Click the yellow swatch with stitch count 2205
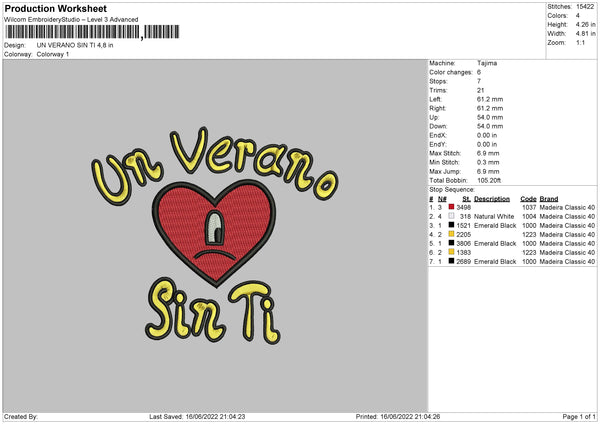The height and width of the screenshot is (424, 600). click(452, 234)
